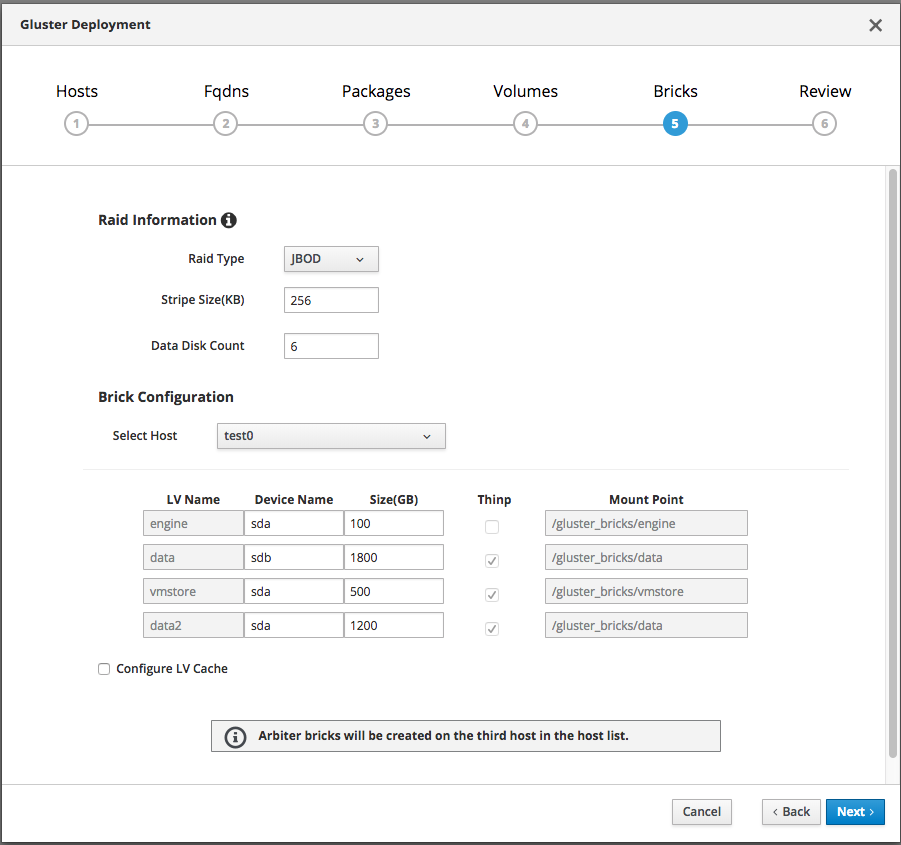
Task: Jump to Volumes step 4 circle
Action: pyautogui.click(x=525, y=124)
